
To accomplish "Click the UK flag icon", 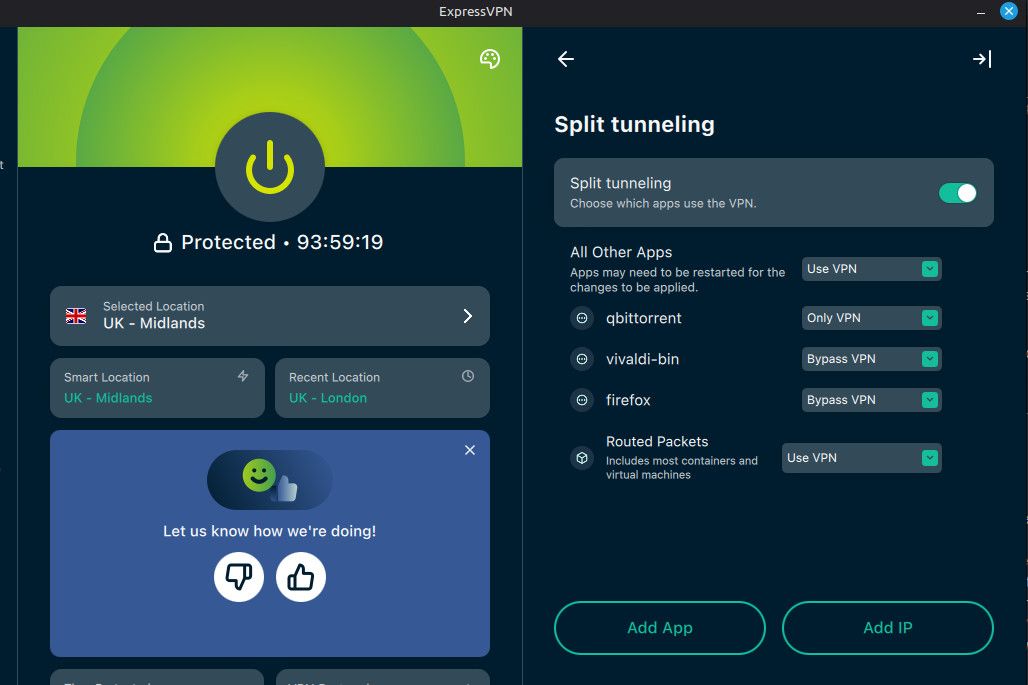I will coord(76,316).
